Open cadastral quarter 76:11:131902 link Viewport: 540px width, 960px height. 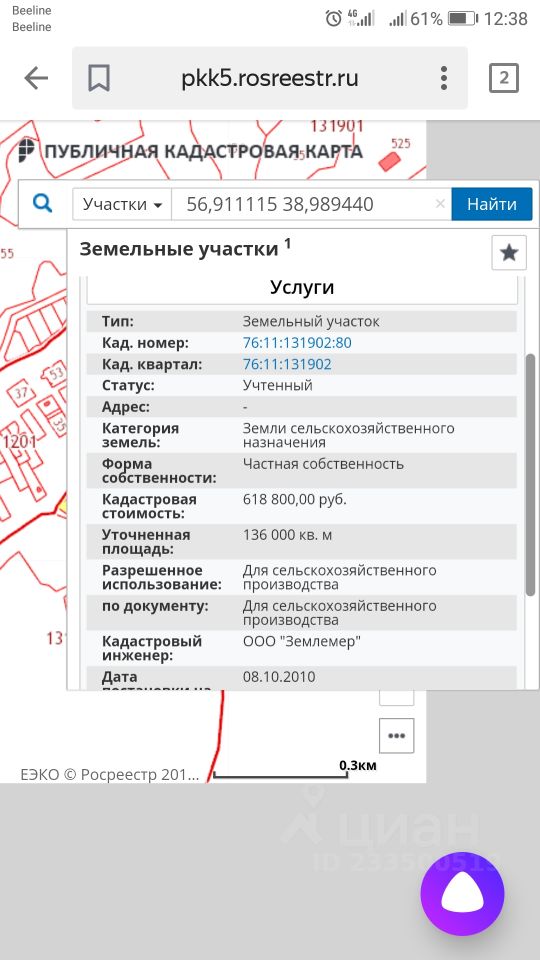click(x=287, y=364)
